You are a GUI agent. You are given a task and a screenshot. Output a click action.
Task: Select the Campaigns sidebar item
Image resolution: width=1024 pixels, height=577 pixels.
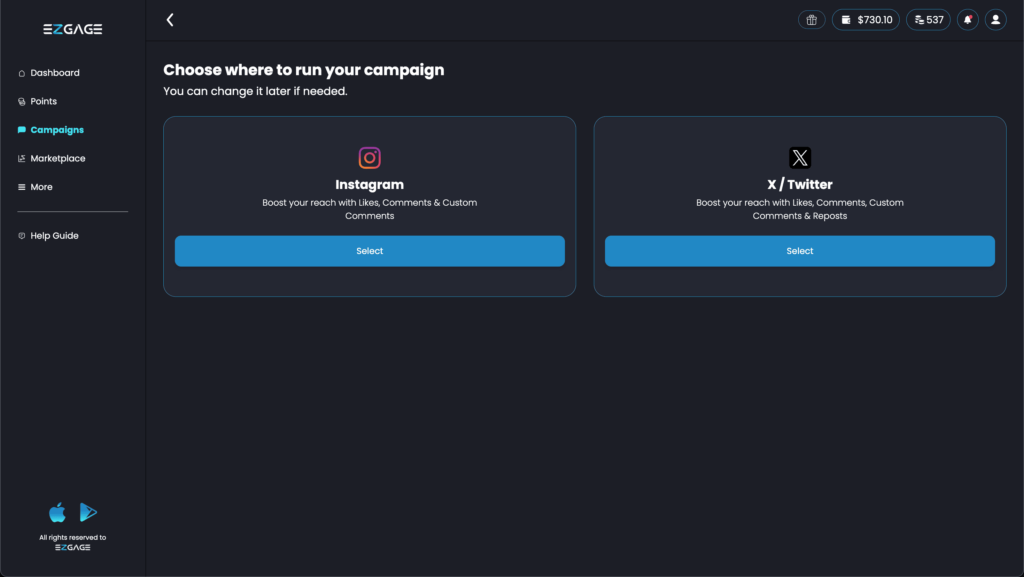pos(56,130)
